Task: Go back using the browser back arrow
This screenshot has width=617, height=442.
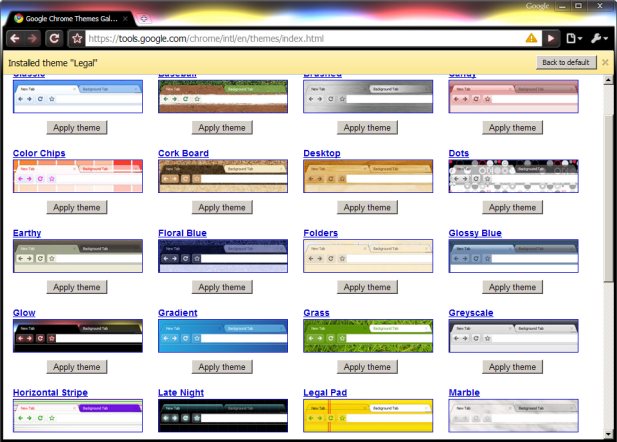Action: (15, 39)
